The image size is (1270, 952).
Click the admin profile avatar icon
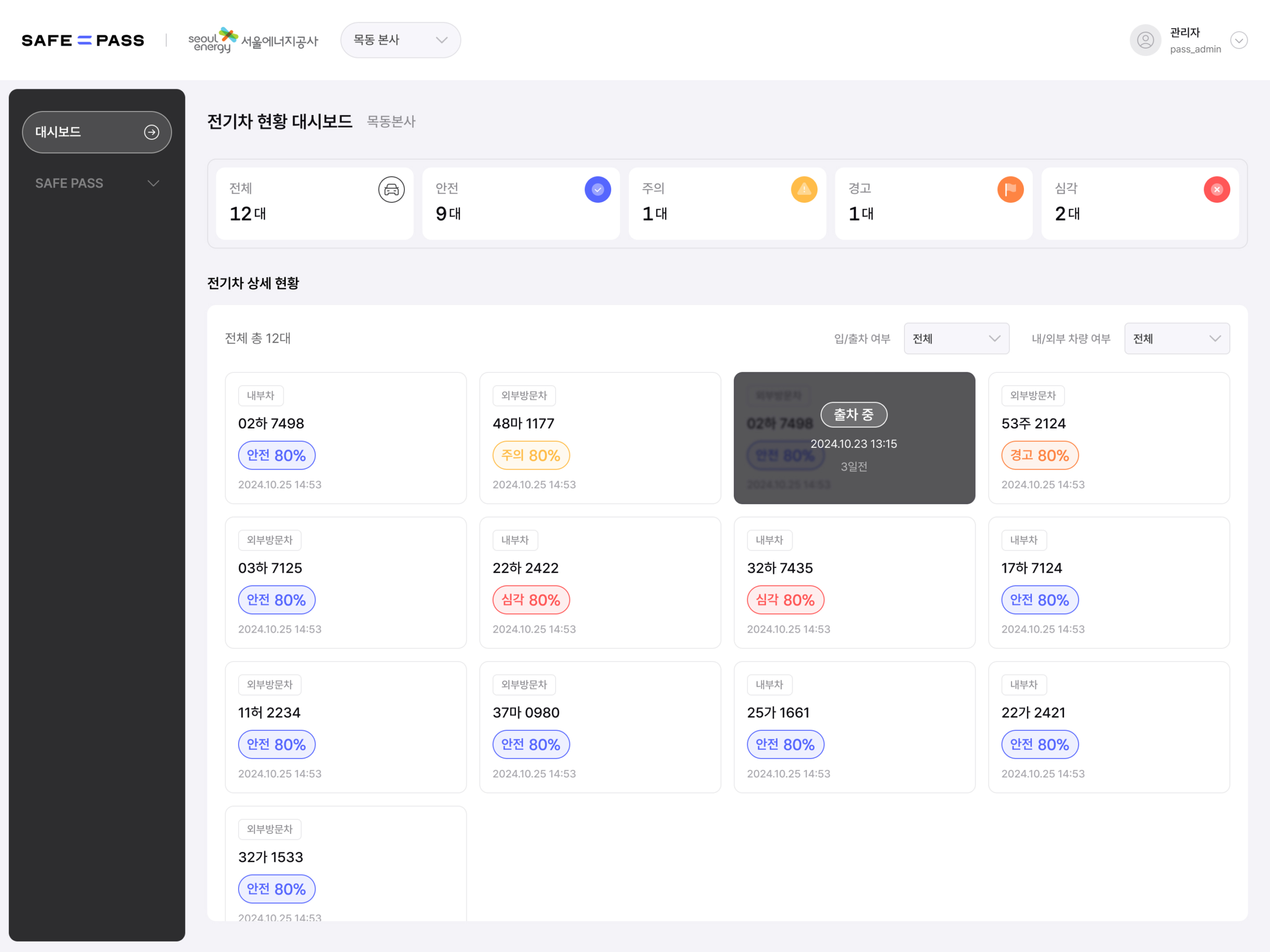pyautogui.click(x=1145, y=40)
